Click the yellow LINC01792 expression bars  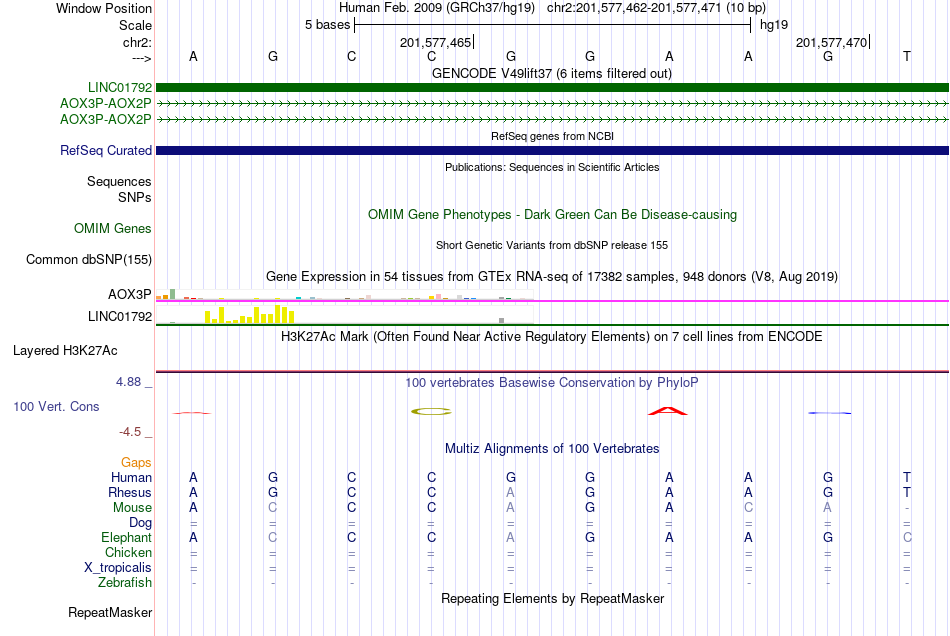pyautogui.click(x=250, y=314)
